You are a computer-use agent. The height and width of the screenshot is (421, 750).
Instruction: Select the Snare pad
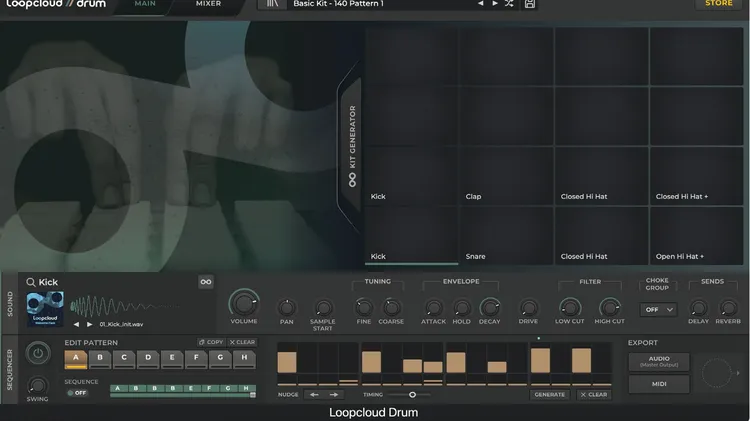tap(506, 235)
